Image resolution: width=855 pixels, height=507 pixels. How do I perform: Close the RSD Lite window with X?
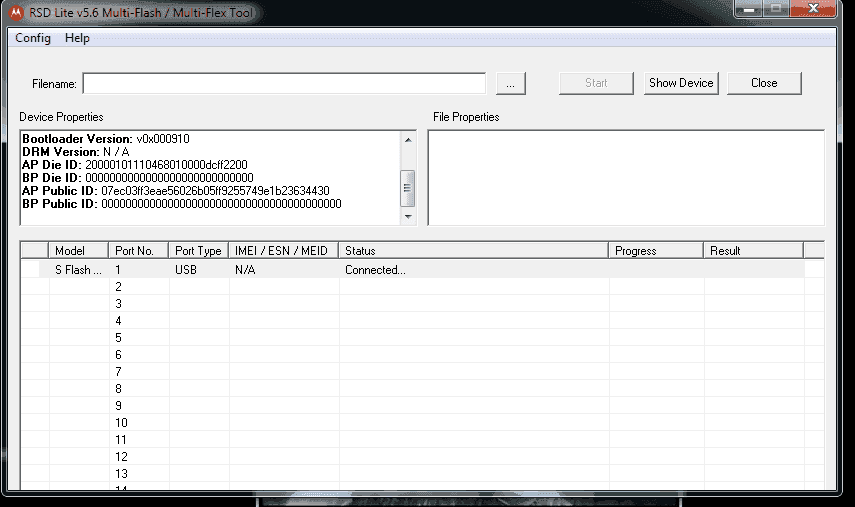pyautogui.click(x=812, y=9)
